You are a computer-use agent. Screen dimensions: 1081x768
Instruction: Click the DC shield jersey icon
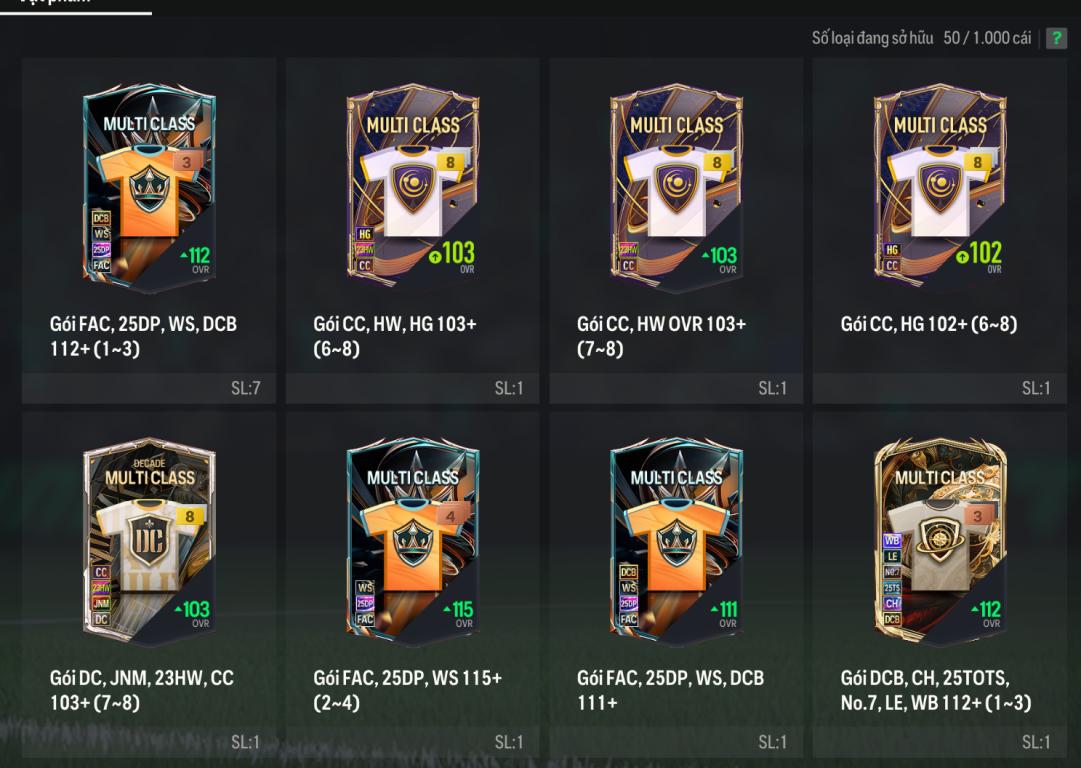(148, 545)
